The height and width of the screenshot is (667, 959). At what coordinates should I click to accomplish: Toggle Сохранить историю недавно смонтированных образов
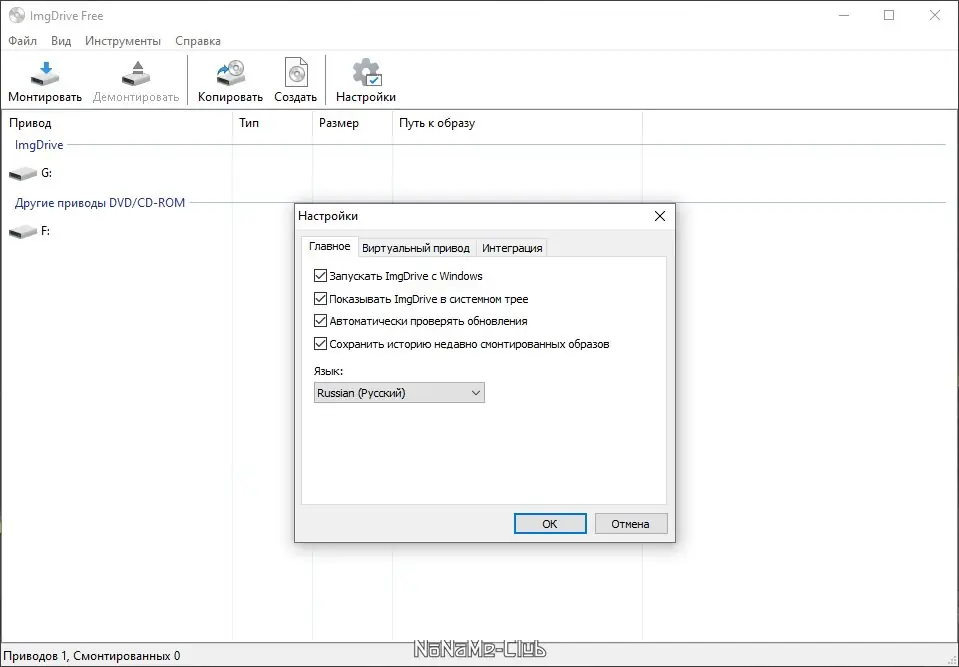[x=320, y=344]
